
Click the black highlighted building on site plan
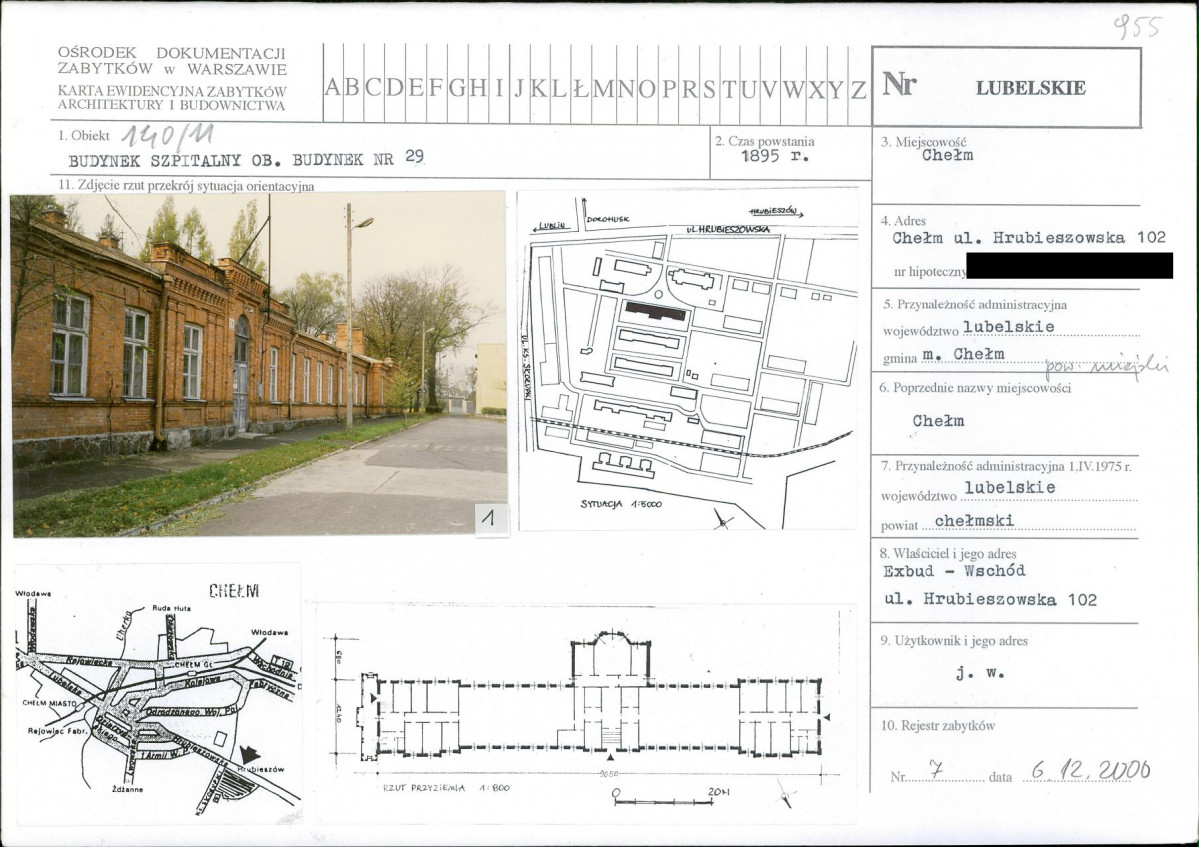pyautogui.click(x=655, y=312)
